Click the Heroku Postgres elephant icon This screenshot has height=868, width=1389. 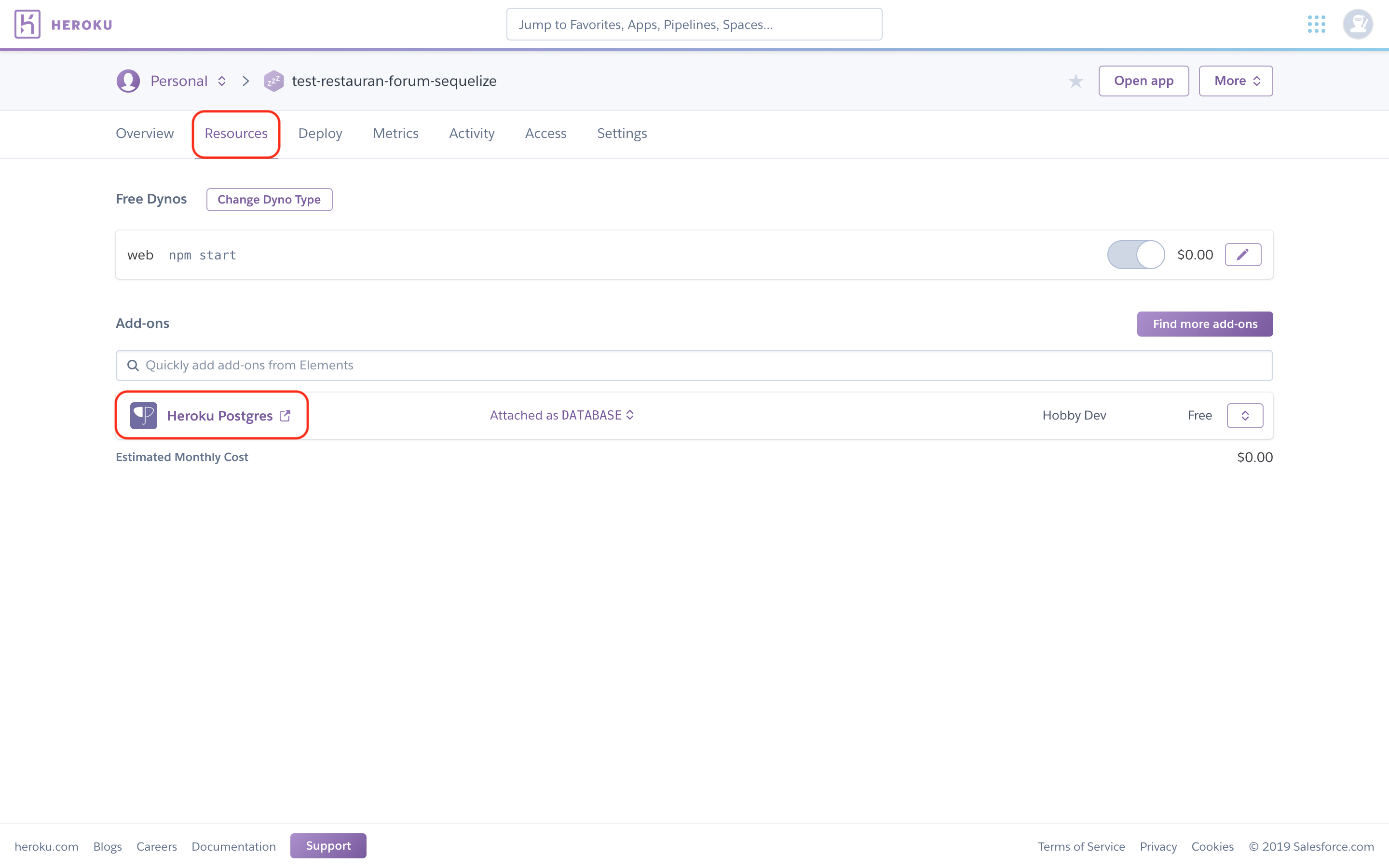144,415
